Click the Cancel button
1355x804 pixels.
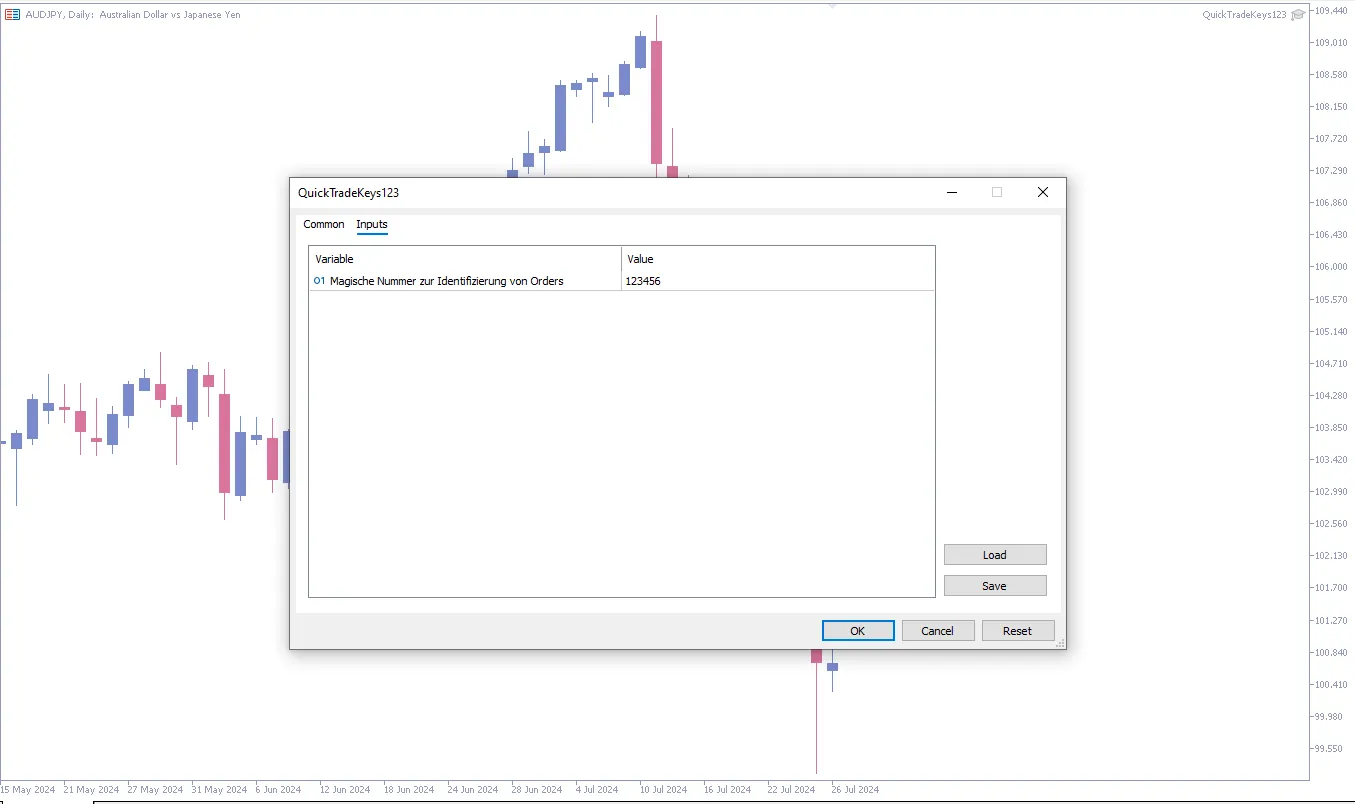point(937,631)
